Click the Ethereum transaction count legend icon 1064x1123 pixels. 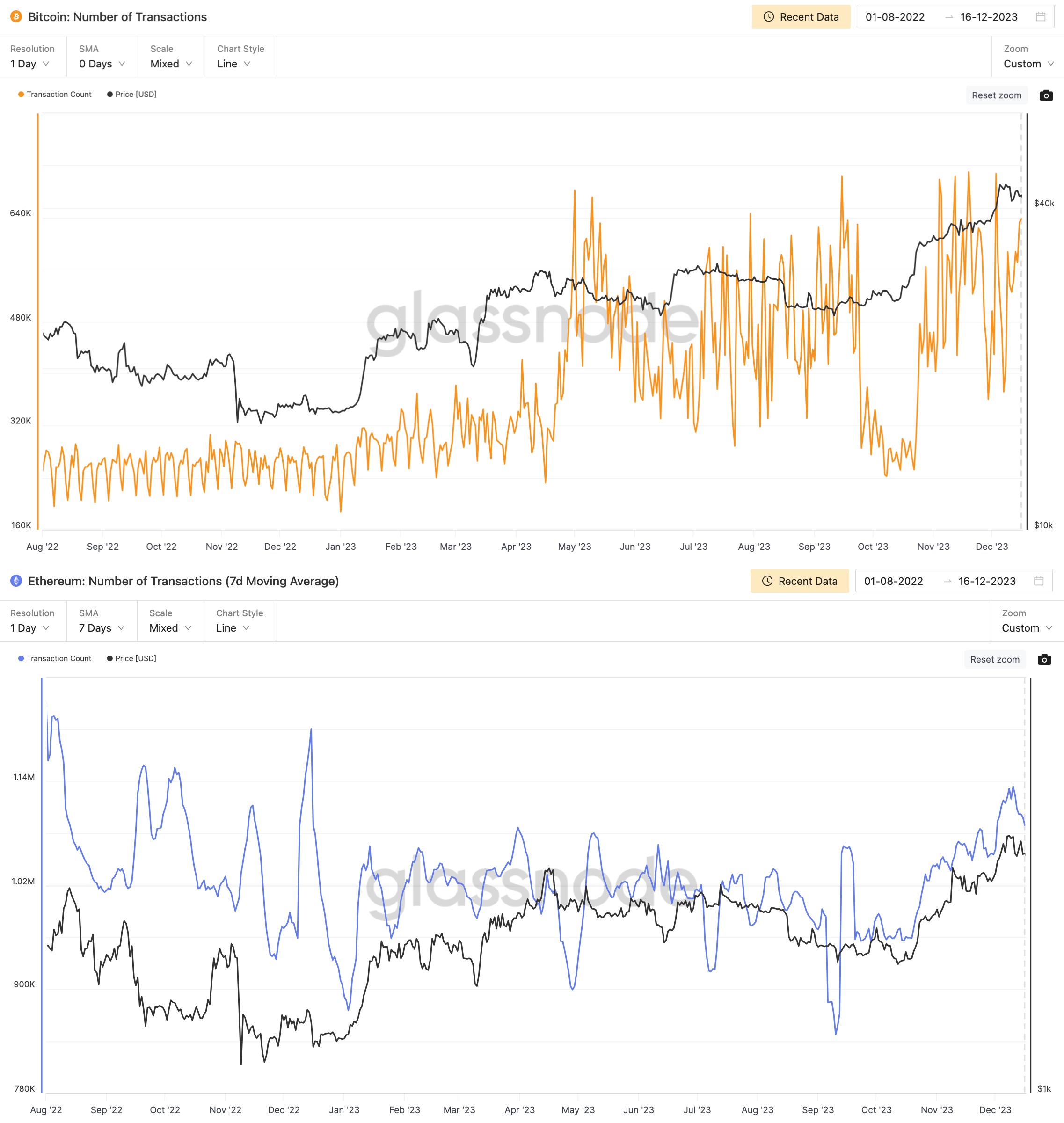point(18,658)
